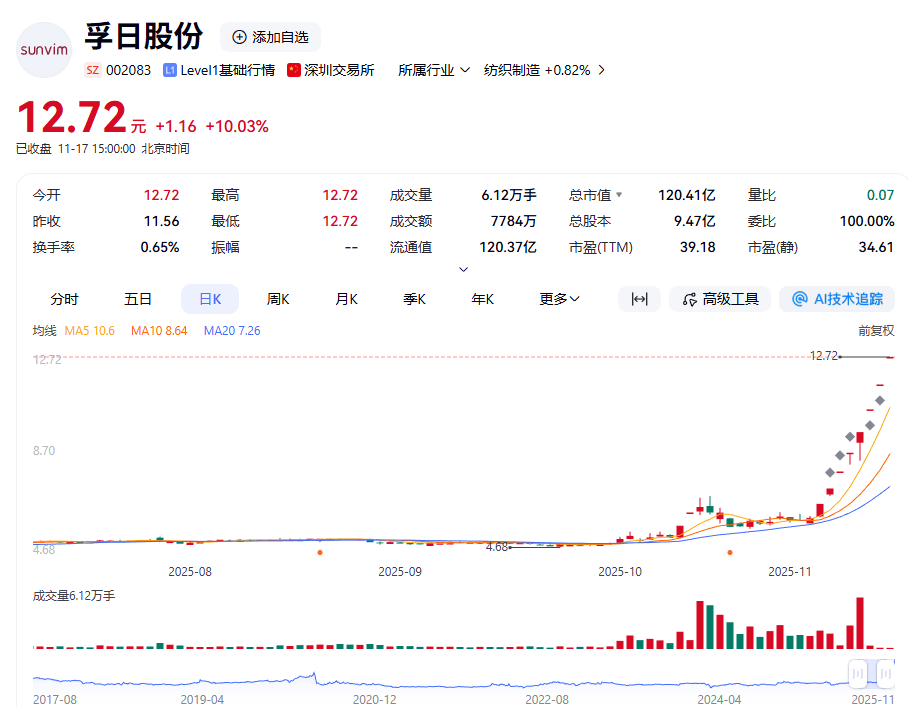Select the 月K monthly chart tab
Image resolution: width=908 pixels, height=707 pixels.
tap(345, 299)
